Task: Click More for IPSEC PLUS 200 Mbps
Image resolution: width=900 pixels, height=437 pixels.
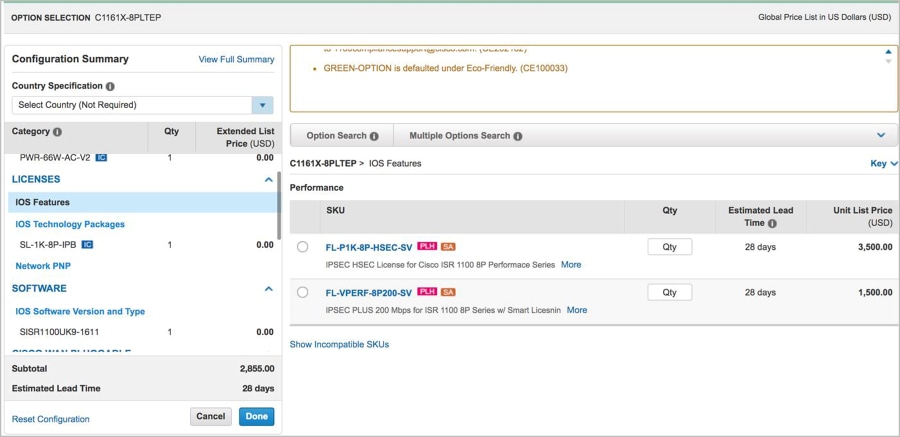Action: [x=577, y=310]
